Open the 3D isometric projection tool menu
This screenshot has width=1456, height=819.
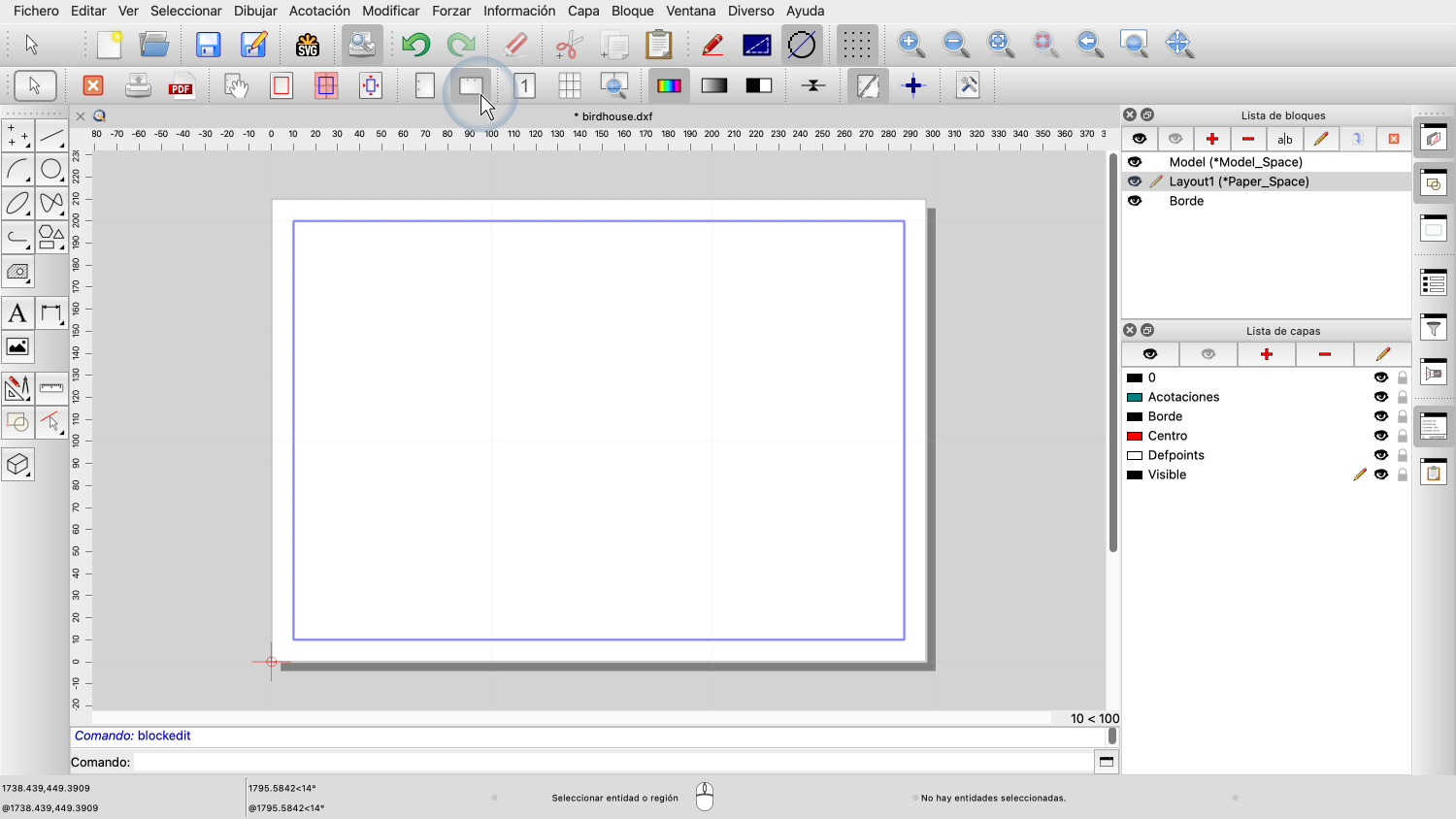pyautogui.click(x=17, y=465)
